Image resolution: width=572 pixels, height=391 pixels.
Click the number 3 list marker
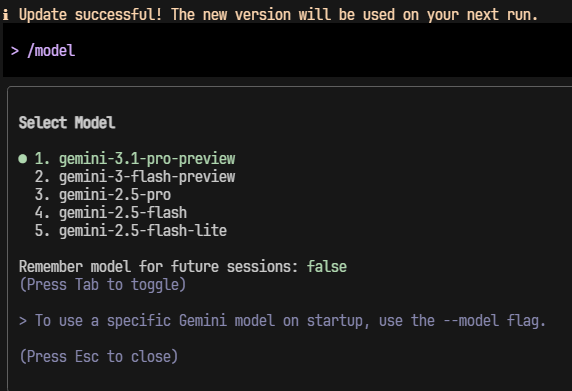coord(42,195)
